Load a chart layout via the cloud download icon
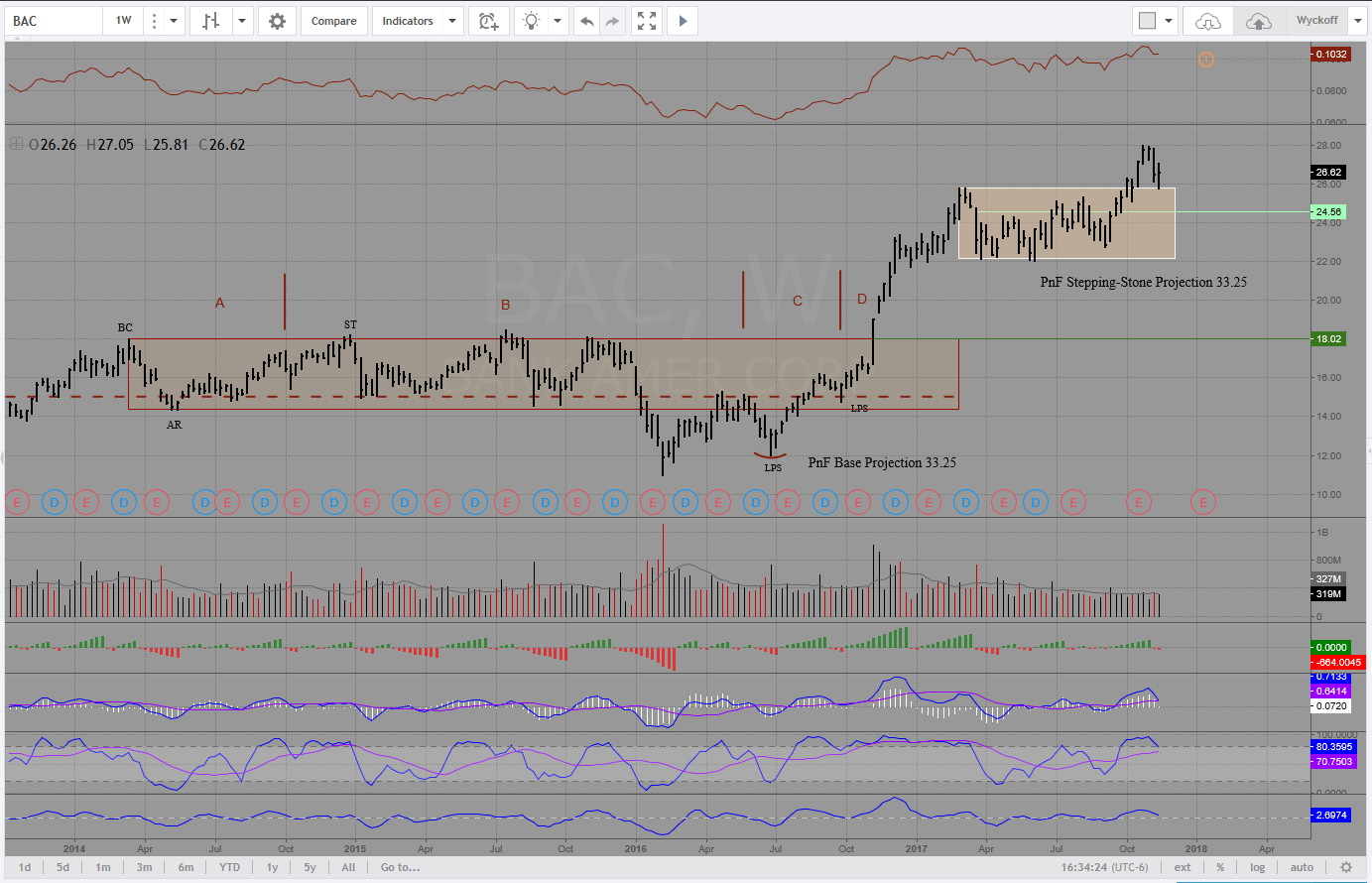 1207,21
